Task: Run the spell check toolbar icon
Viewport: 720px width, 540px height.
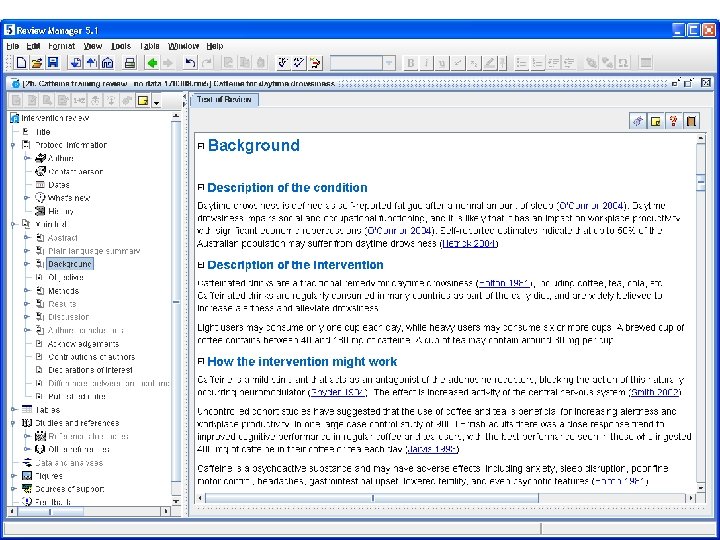Action: 283,63
